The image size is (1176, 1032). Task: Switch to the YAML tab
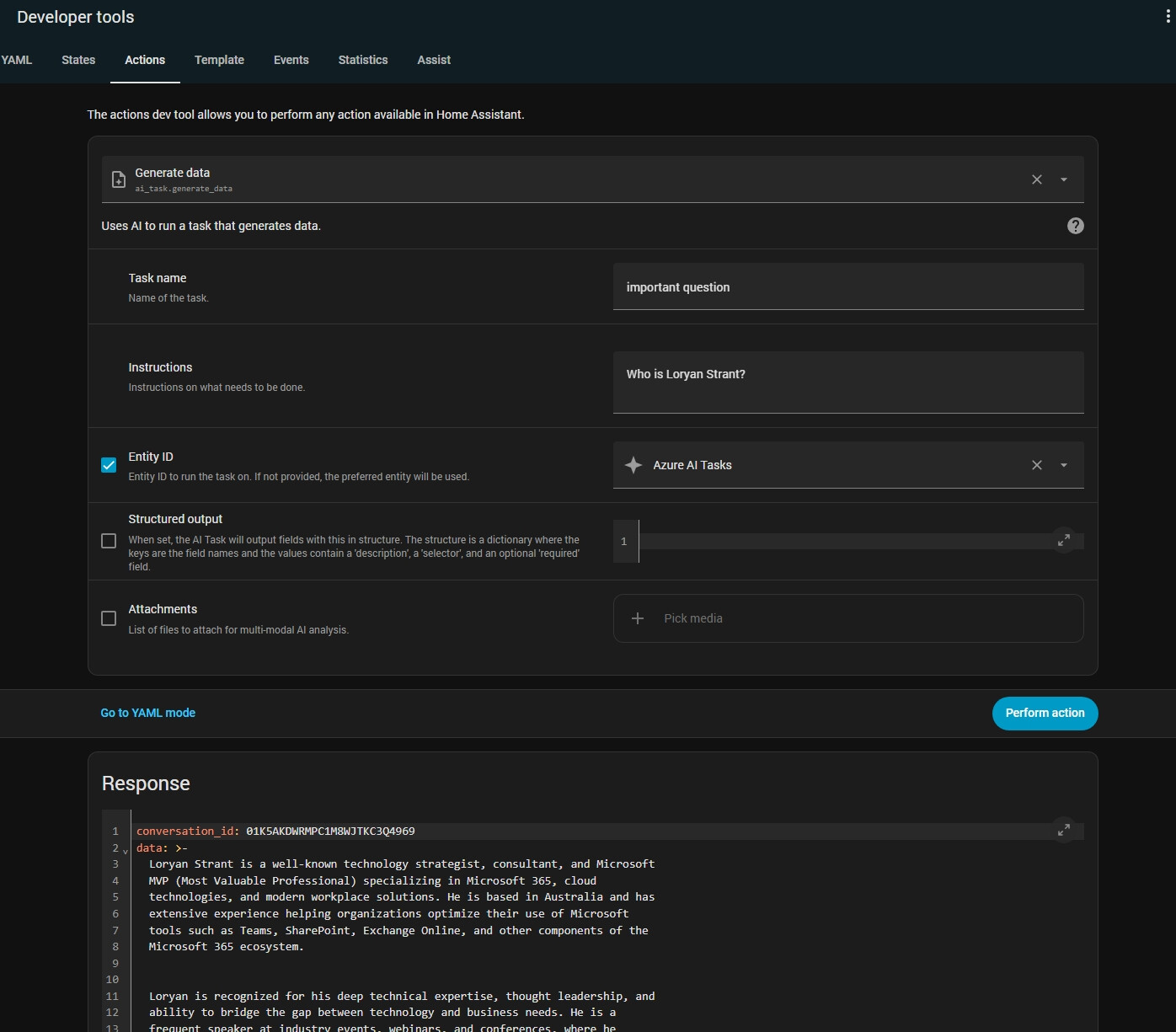coord(16,60)
